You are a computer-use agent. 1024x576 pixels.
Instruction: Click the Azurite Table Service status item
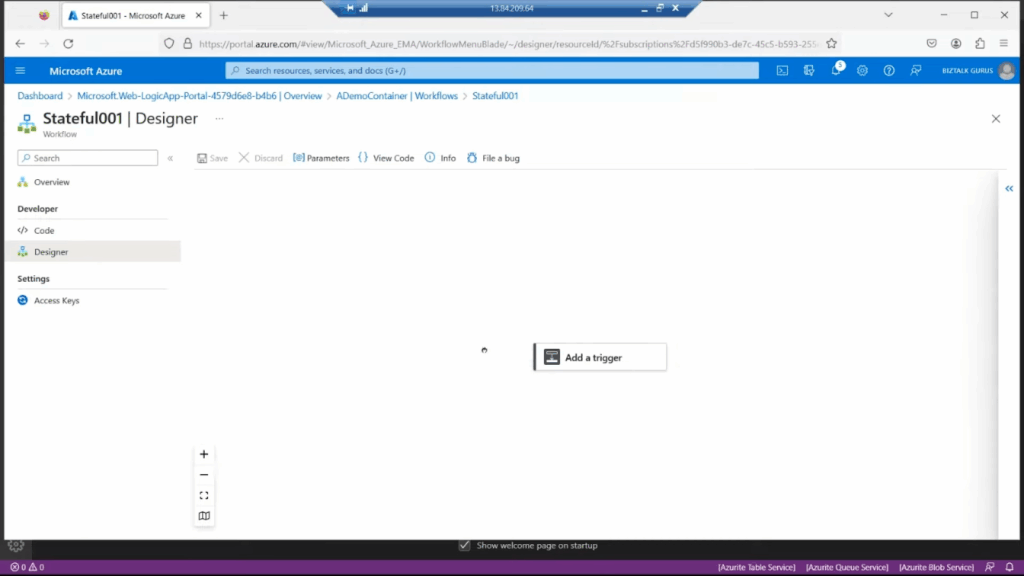[756, 567]
